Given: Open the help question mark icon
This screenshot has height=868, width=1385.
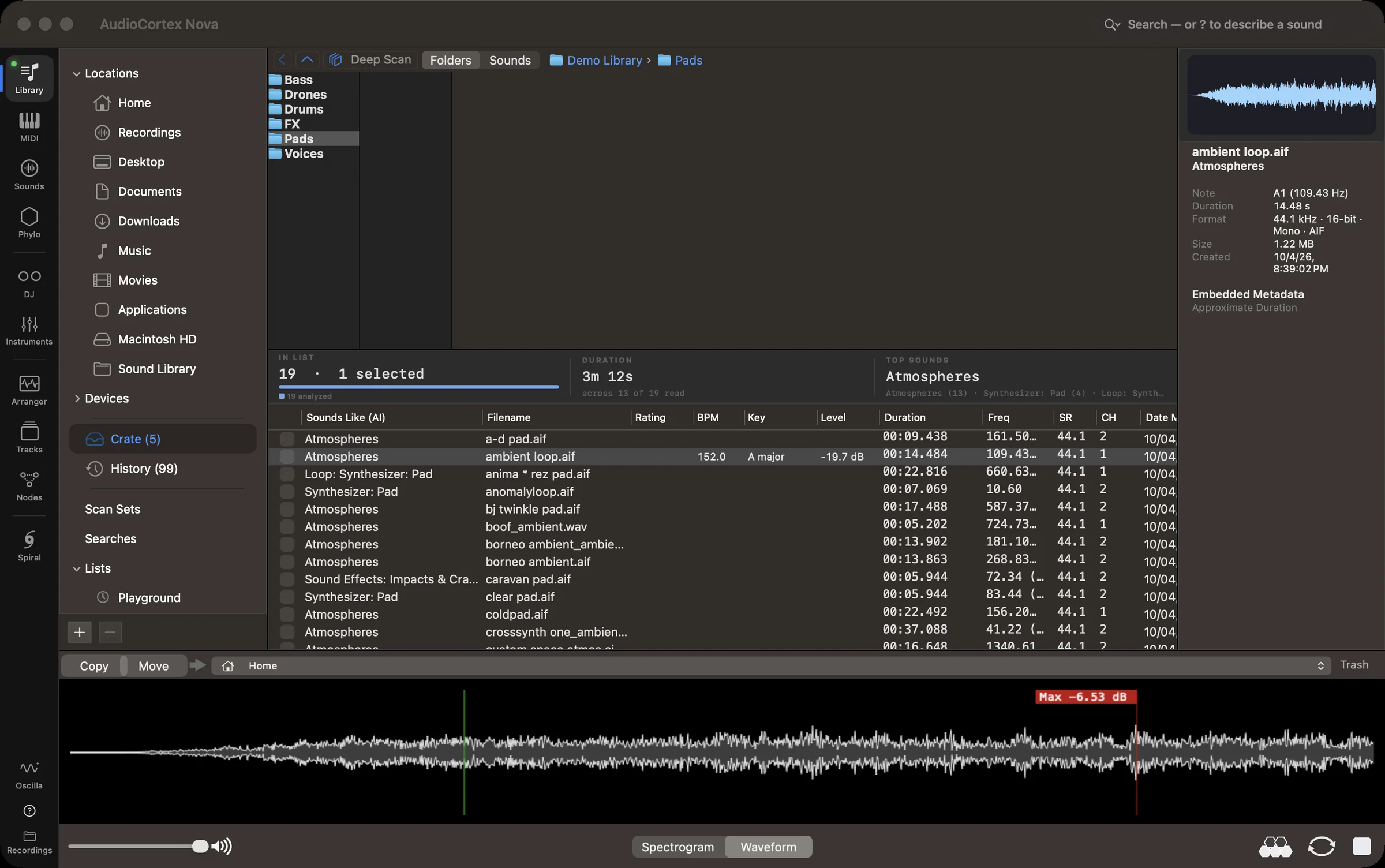Looking at the screenshot, I should (x=29, y=811).
